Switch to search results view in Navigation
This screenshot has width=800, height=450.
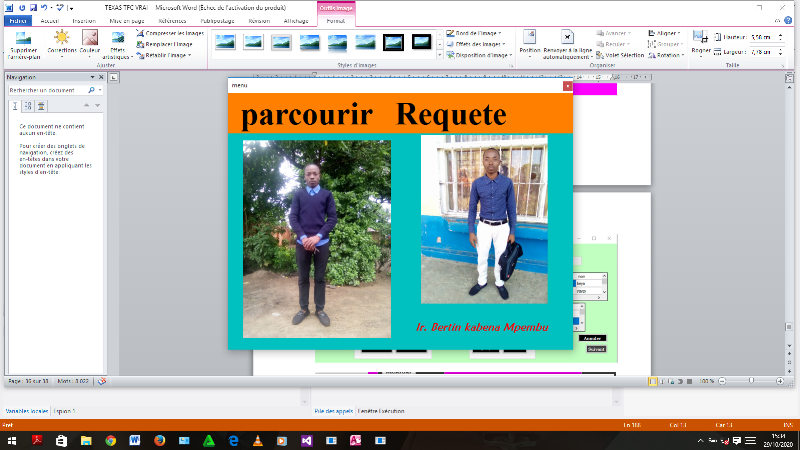click(41, 105)
